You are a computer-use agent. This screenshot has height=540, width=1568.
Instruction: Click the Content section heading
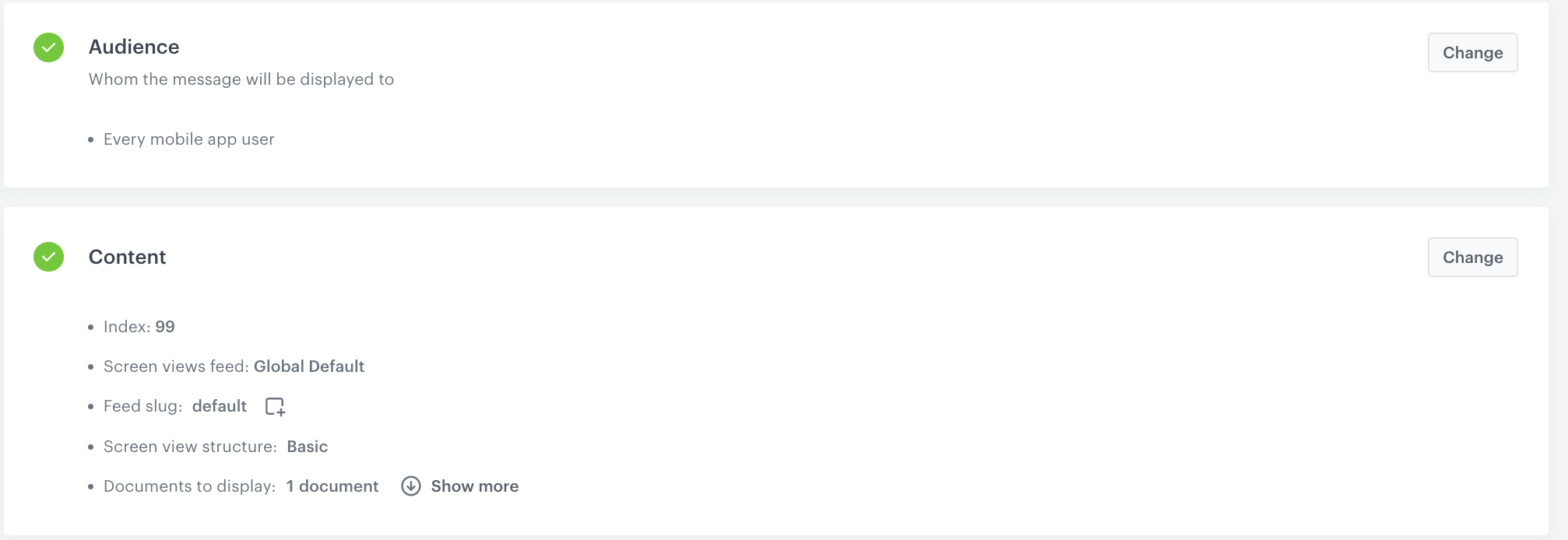[127, 257]
